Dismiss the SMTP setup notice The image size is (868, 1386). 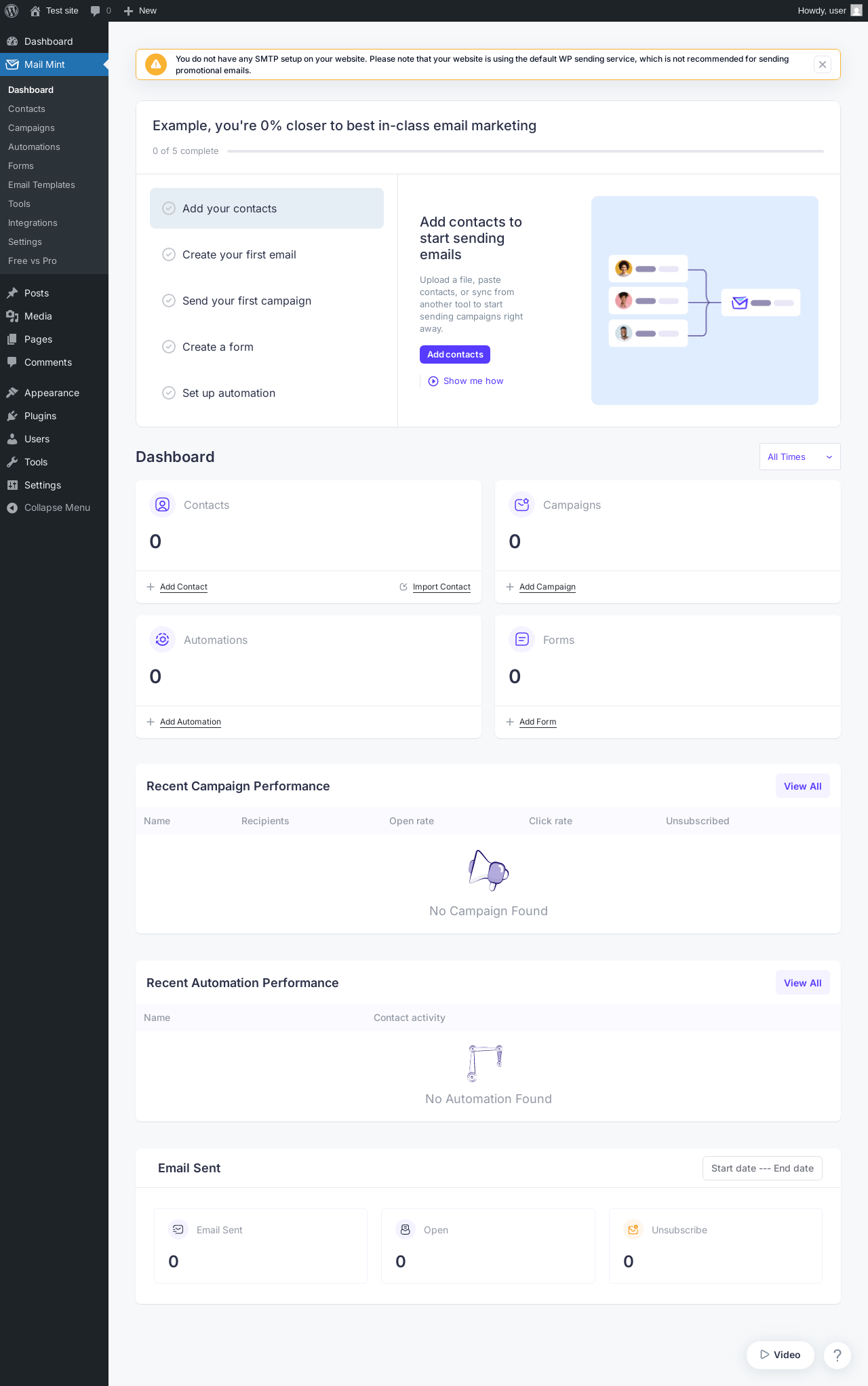[x=823, y=64]
